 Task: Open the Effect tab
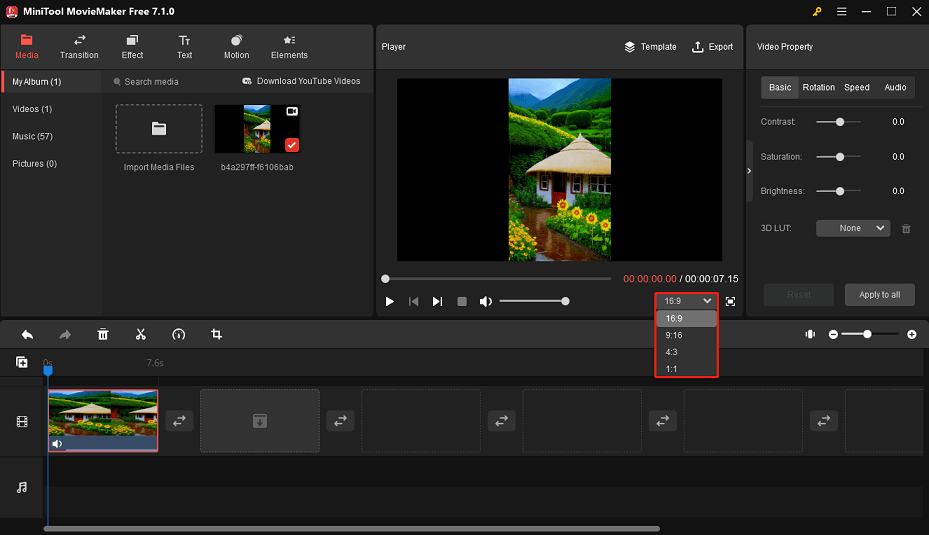tap(132, 47)
